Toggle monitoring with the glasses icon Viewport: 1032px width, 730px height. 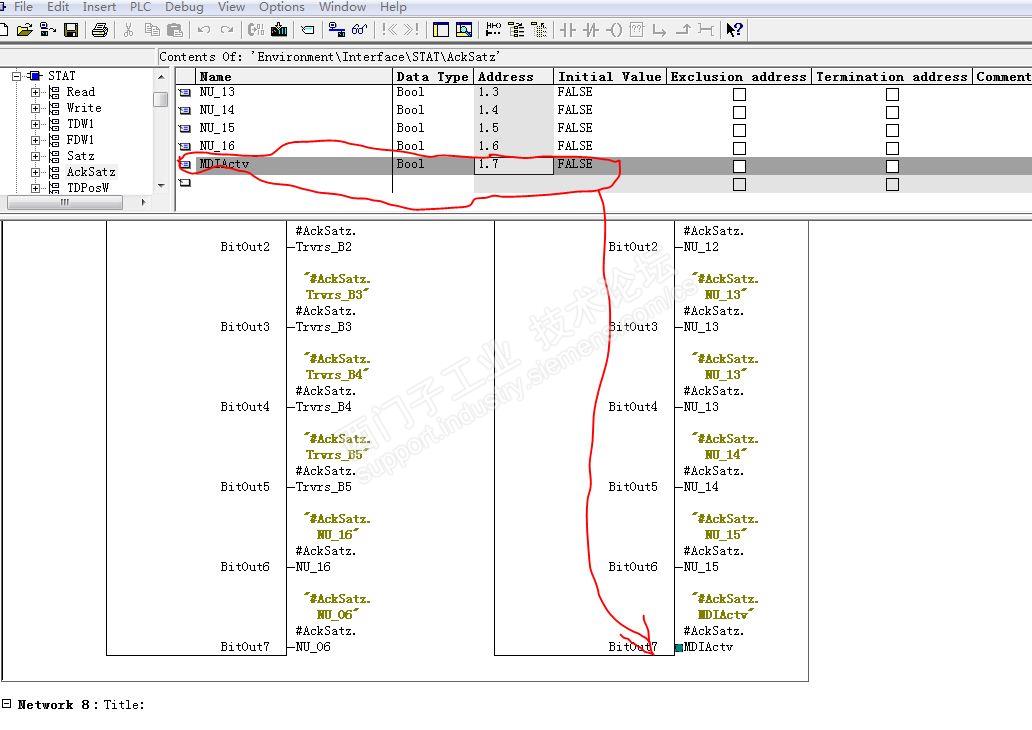(359, 30)
